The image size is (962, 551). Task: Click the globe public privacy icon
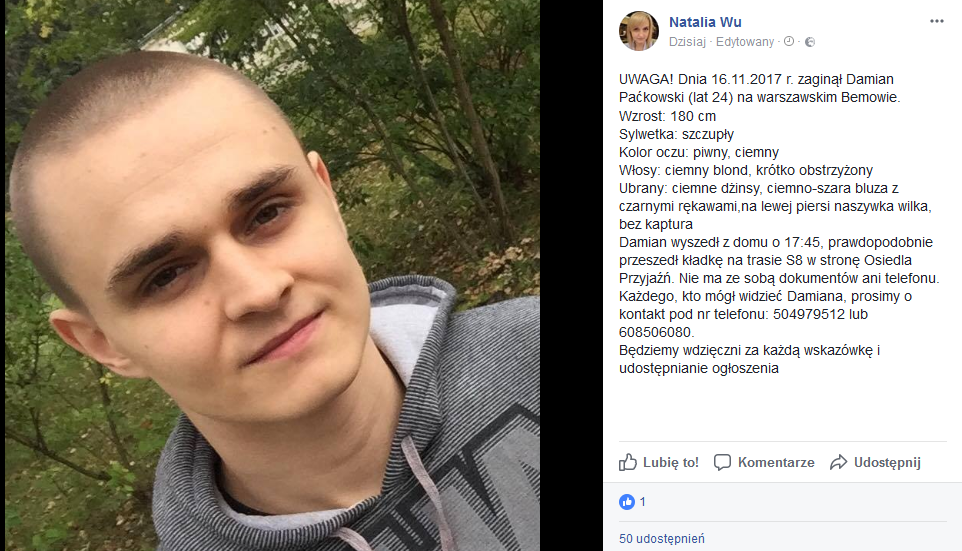[810, 42]
